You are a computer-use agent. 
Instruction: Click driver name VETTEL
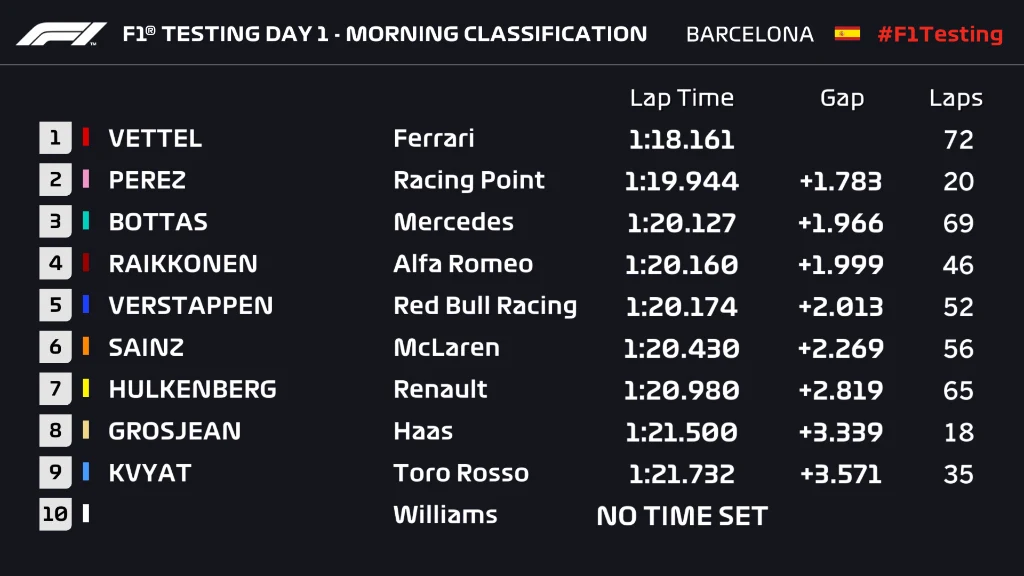click(155, 139)
